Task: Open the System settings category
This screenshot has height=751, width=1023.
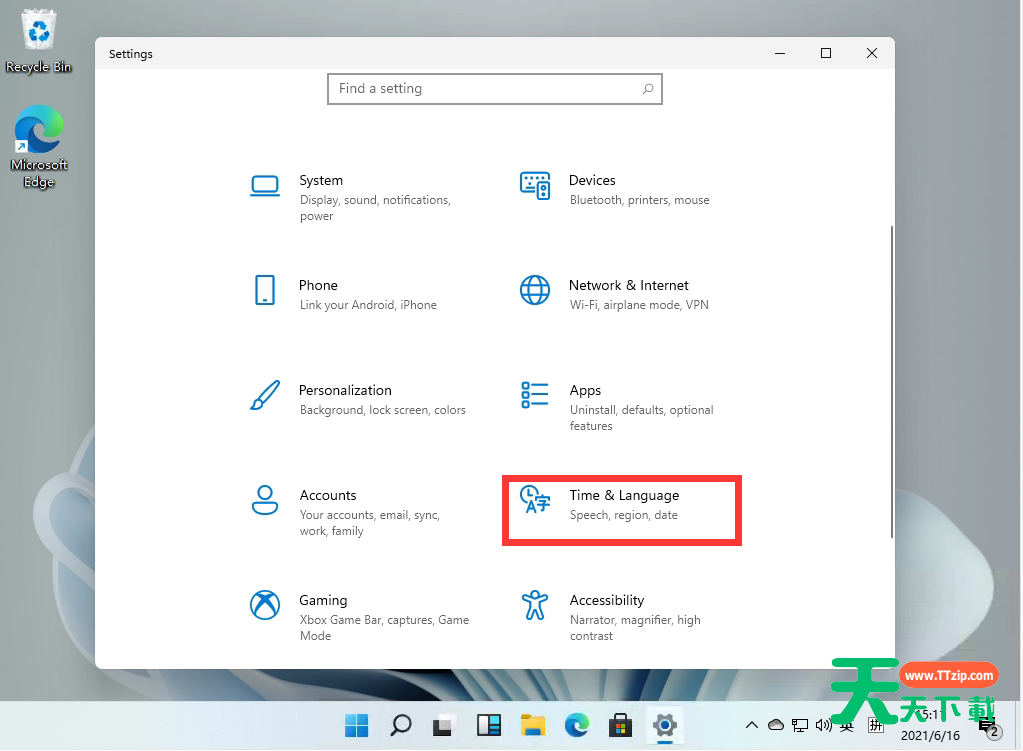Action: point(321,181)
